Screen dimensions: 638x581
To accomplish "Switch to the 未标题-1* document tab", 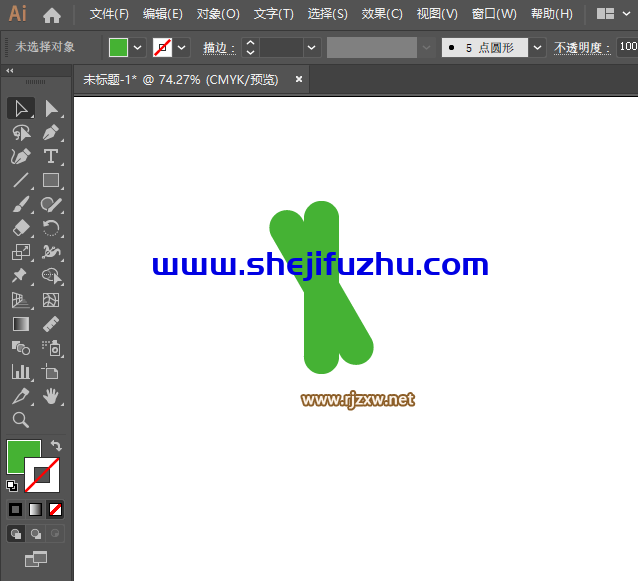I will pyautogui.click(x=181, y=79).
